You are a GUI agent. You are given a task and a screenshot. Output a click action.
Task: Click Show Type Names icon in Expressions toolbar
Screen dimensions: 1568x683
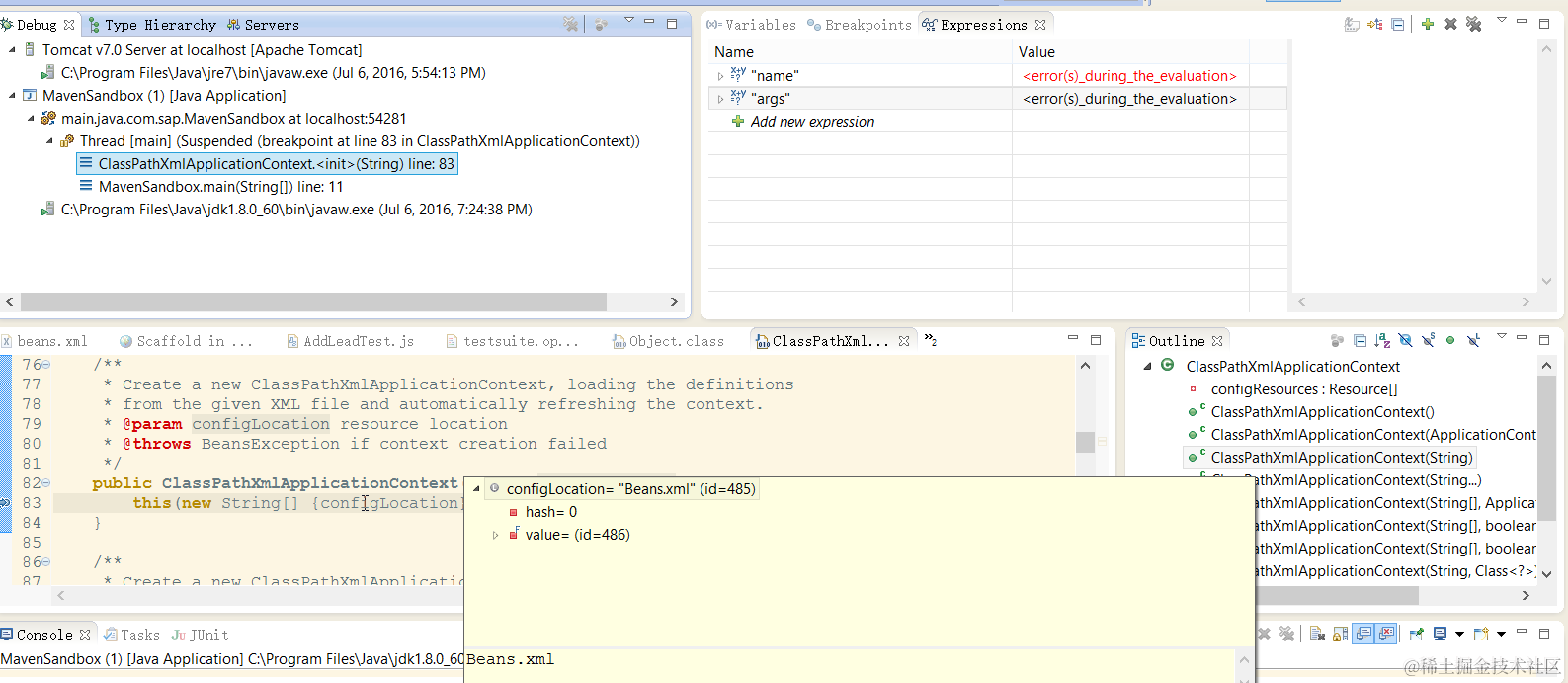pos(1352,25)
